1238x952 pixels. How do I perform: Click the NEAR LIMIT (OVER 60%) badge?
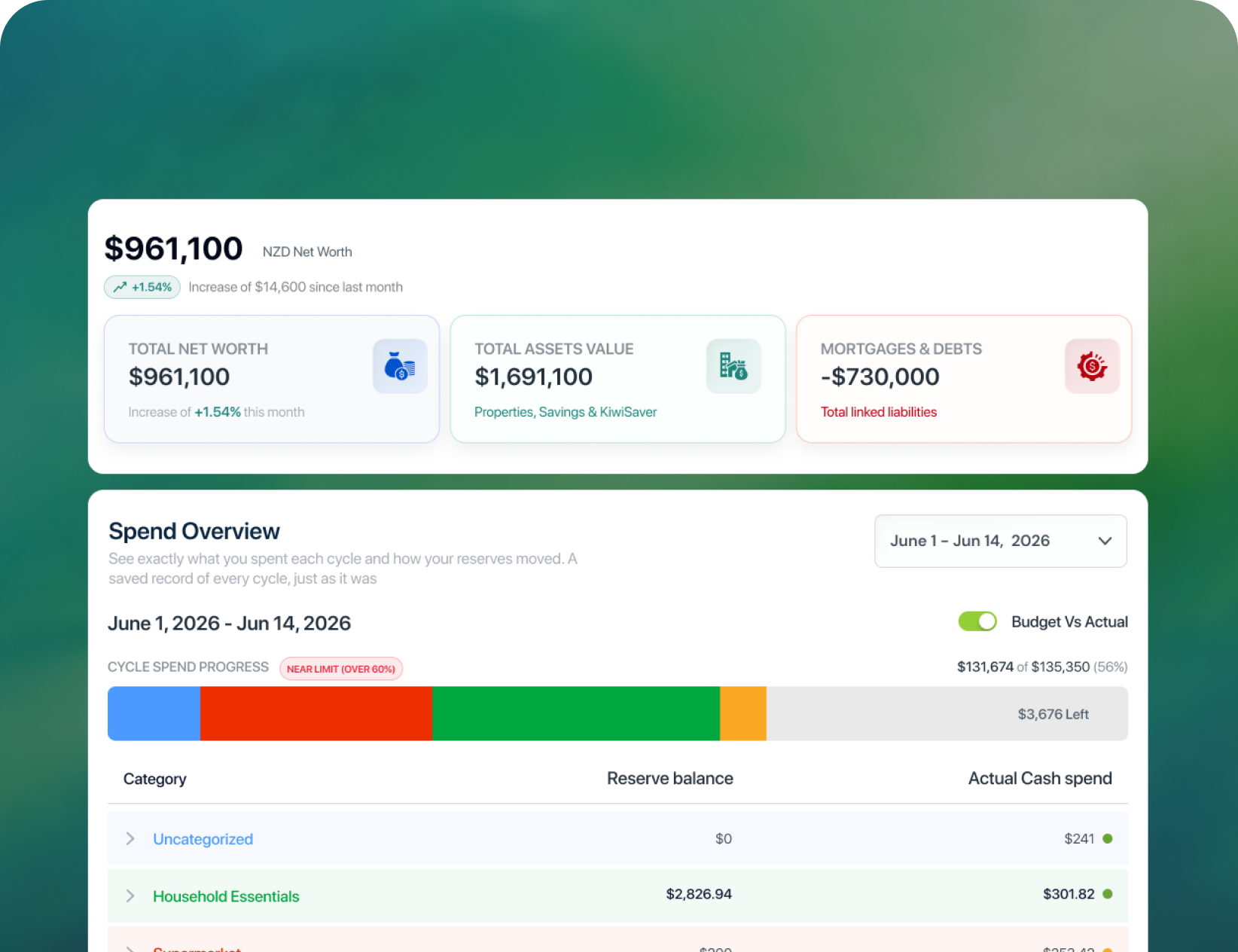pyautogui.click(x=341, y=669)
